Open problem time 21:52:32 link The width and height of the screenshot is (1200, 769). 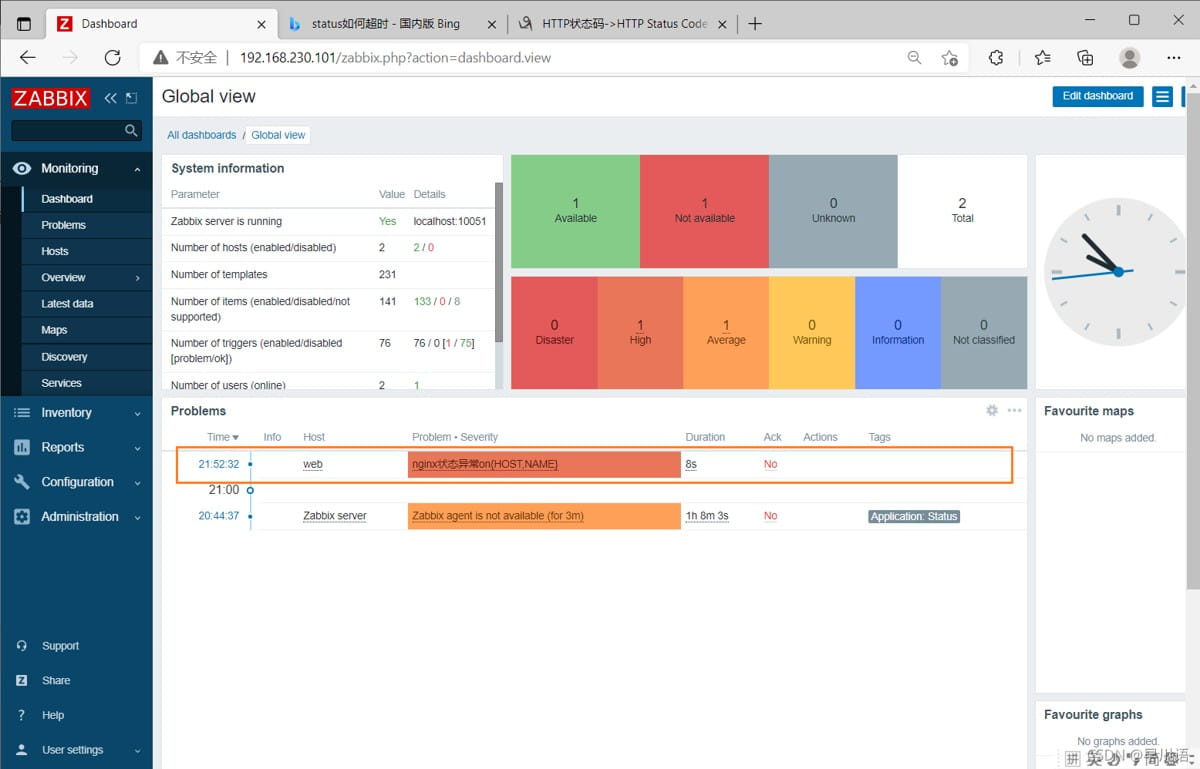pos(219,464)
